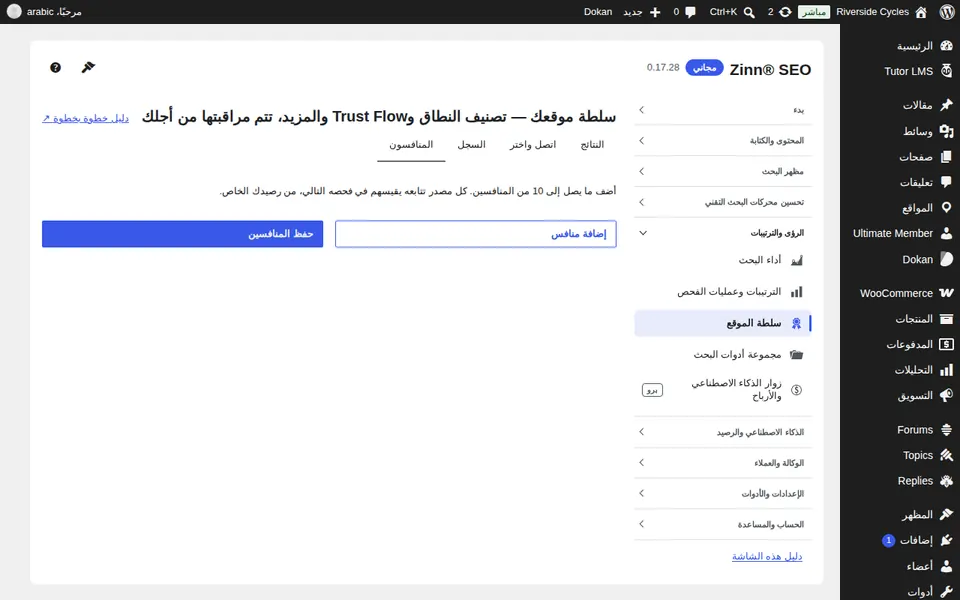Click the version number 0.17.28

click(663, 67)
